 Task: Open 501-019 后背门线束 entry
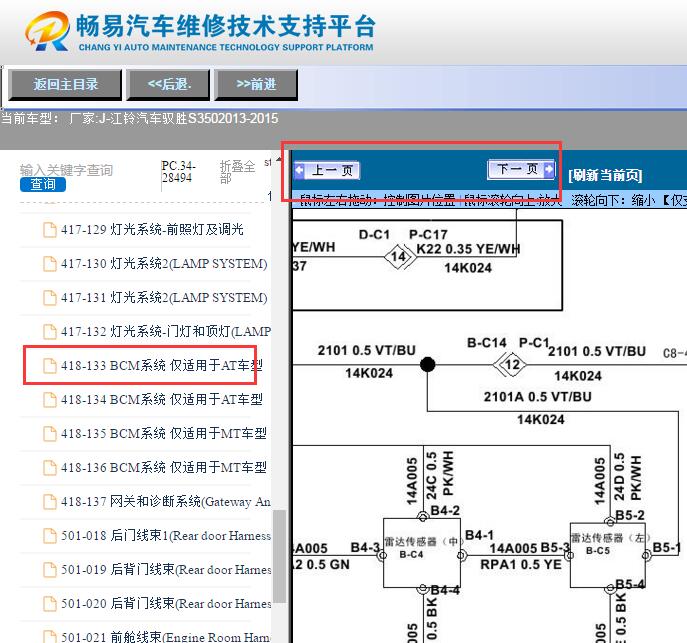pyautogui.click(x=166, y=569)
